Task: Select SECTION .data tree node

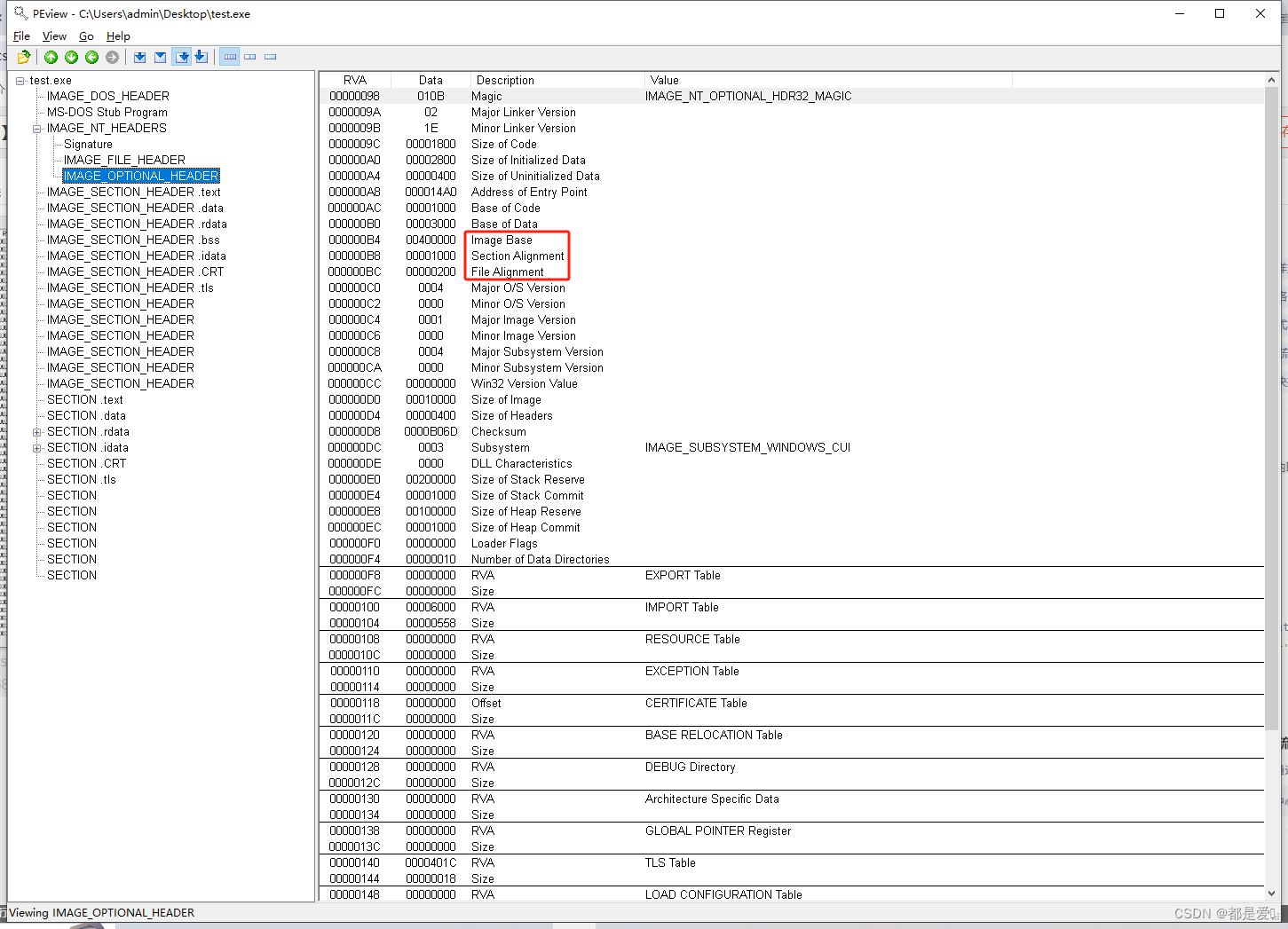Action: point(86,415)
